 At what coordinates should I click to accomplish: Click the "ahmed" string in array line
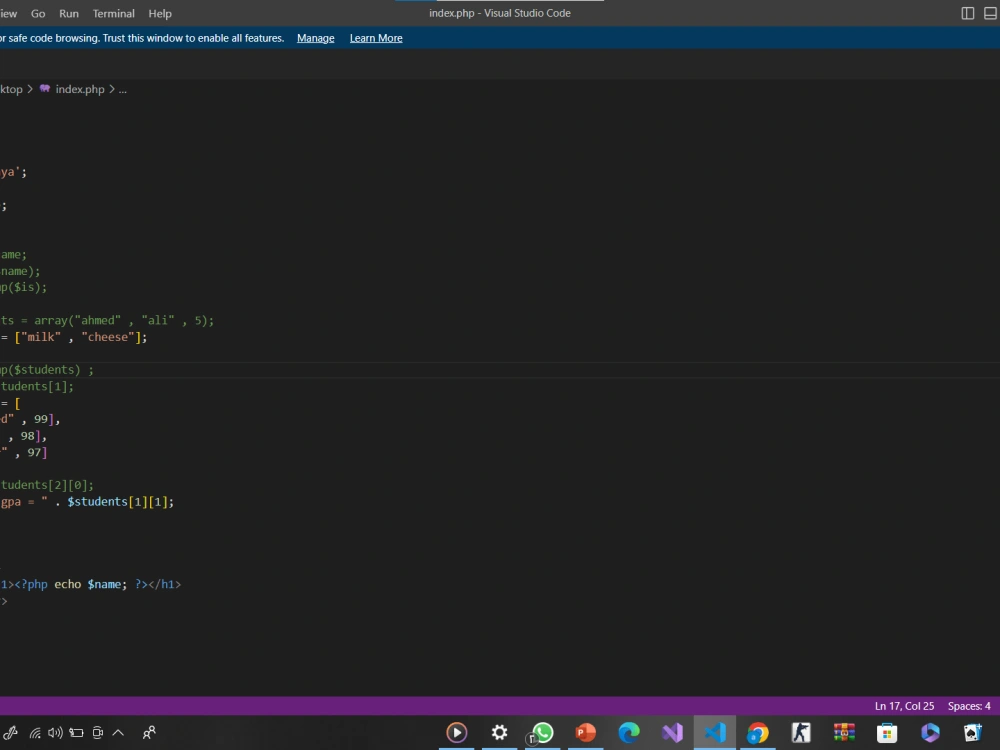(x=98, y=320)
